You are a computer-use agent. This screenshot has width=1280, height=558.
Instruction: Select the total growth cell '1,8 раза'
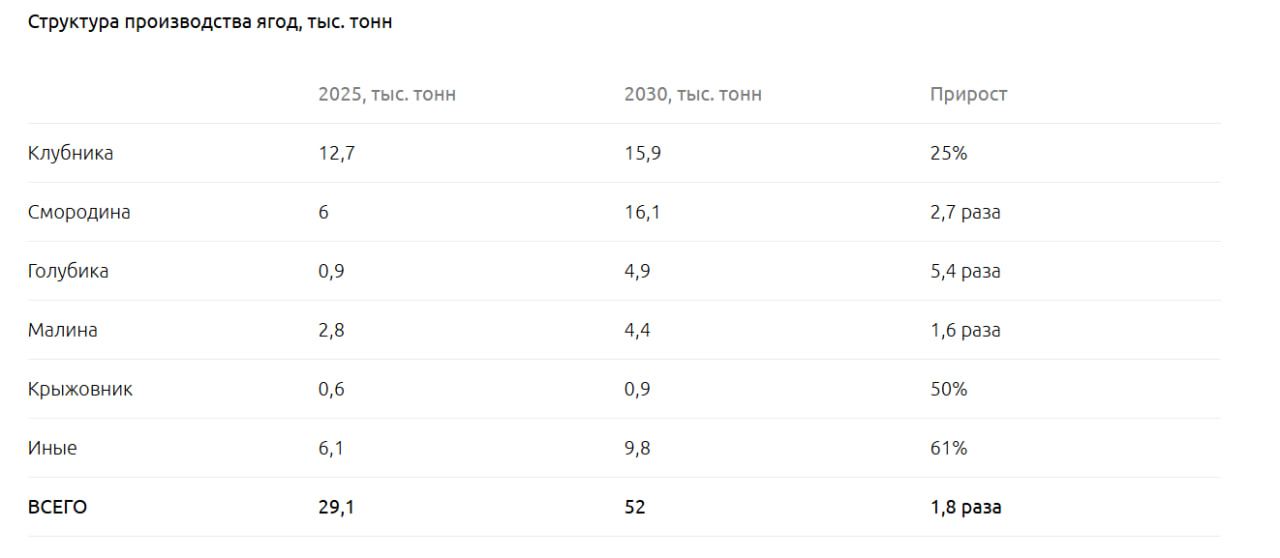click(x=965, y=508)
